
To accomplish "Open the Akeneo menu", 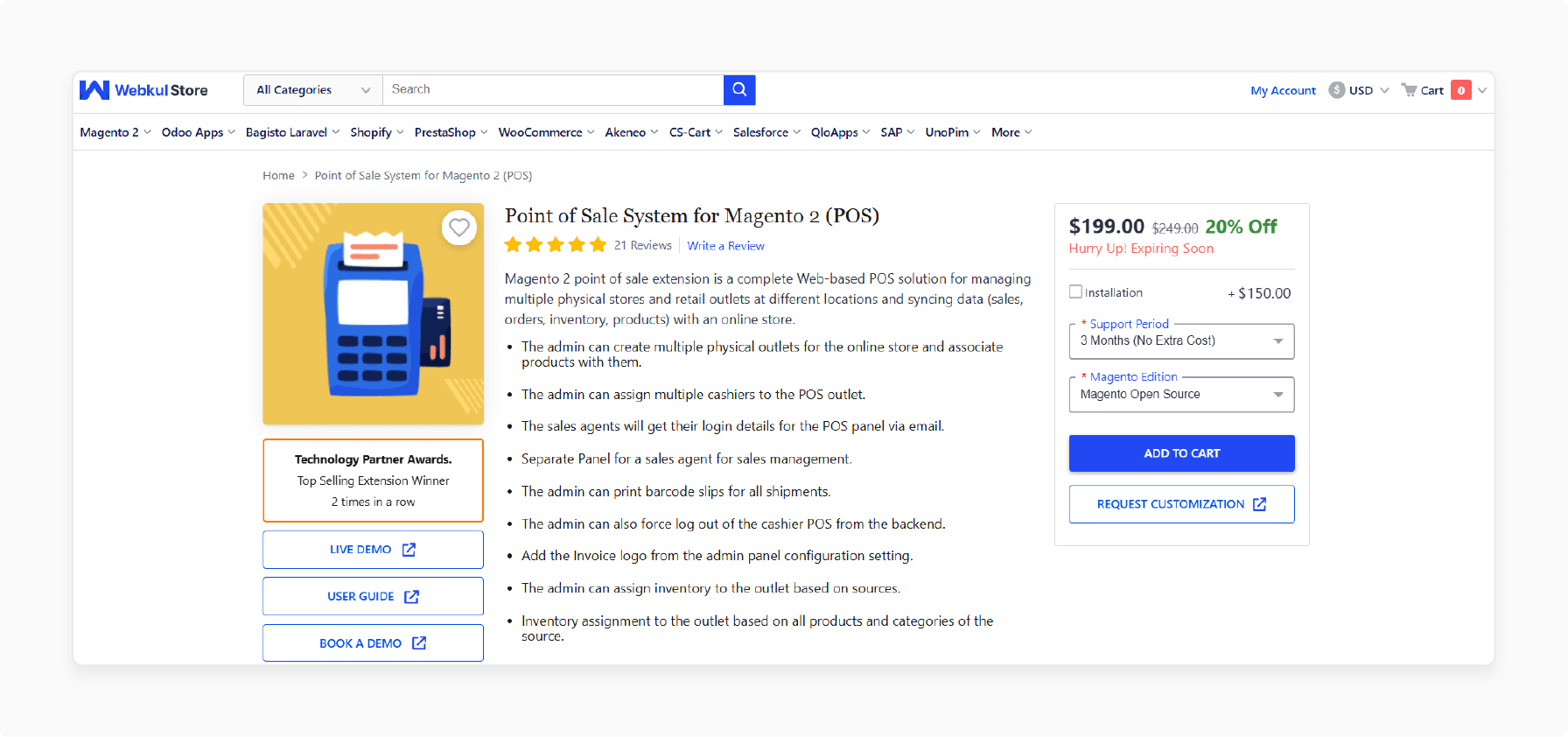I will coord(632,132).
